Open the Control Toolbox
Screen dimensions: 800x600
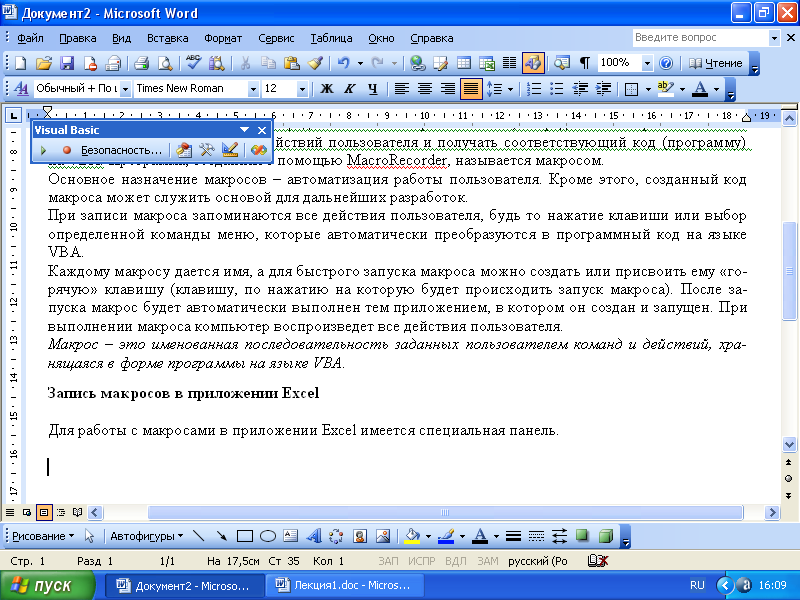tap(207, 150)
